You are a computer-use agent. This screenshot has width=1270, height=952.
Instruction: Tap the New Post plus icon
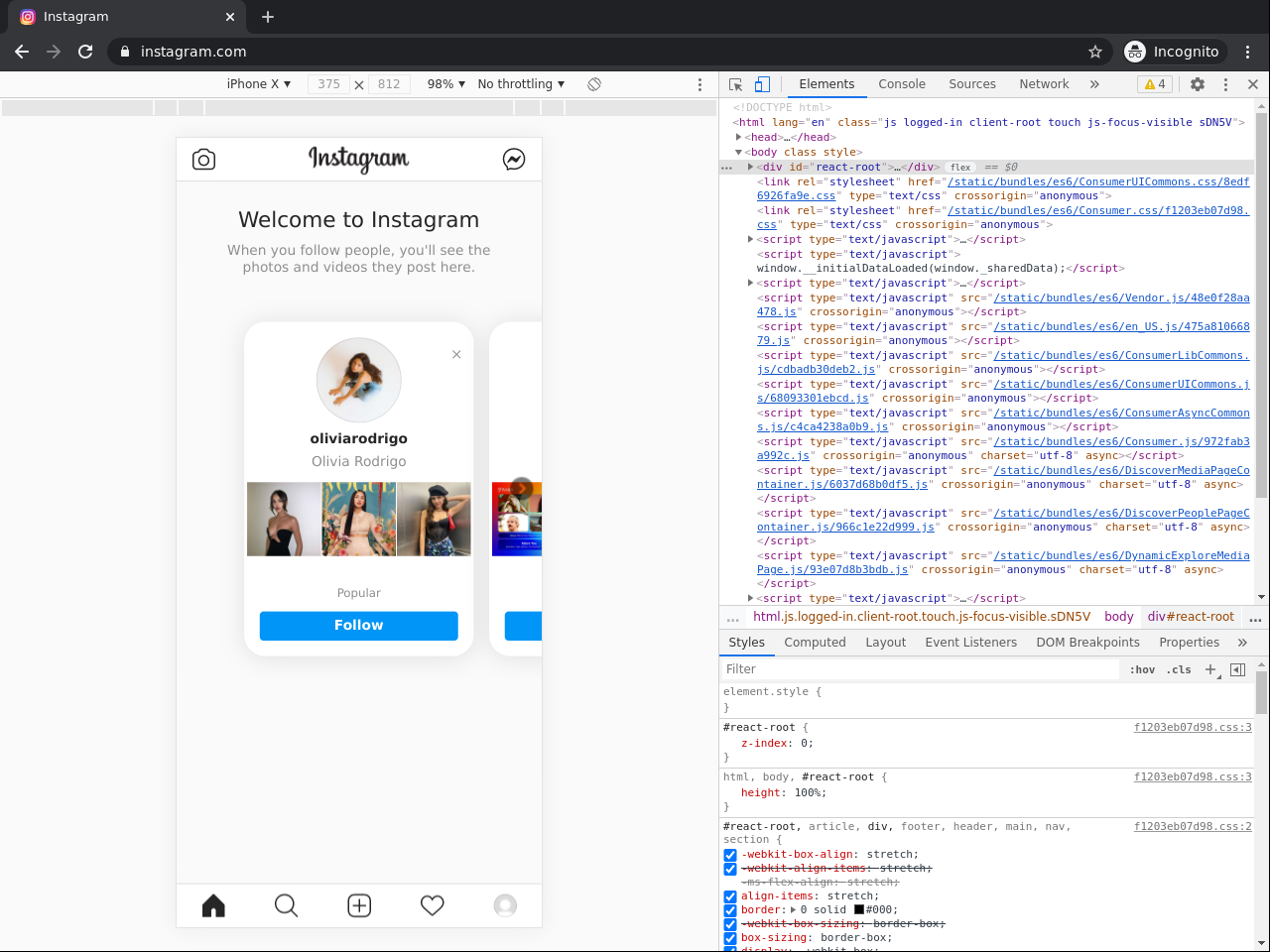(359, 905)
